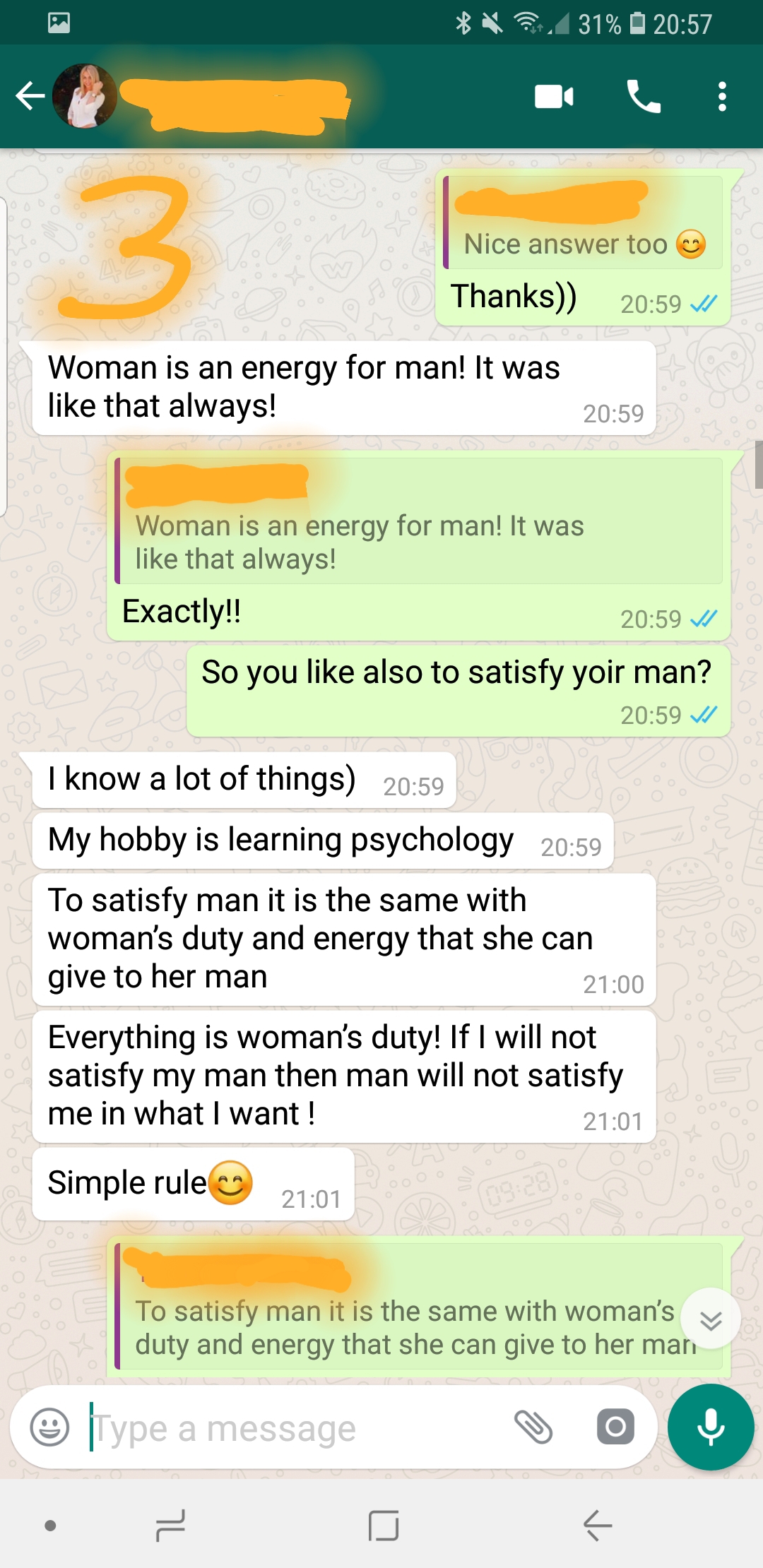Attach a file with paperclip icon
This screenshot has height=1568, width=763.
533,1427
